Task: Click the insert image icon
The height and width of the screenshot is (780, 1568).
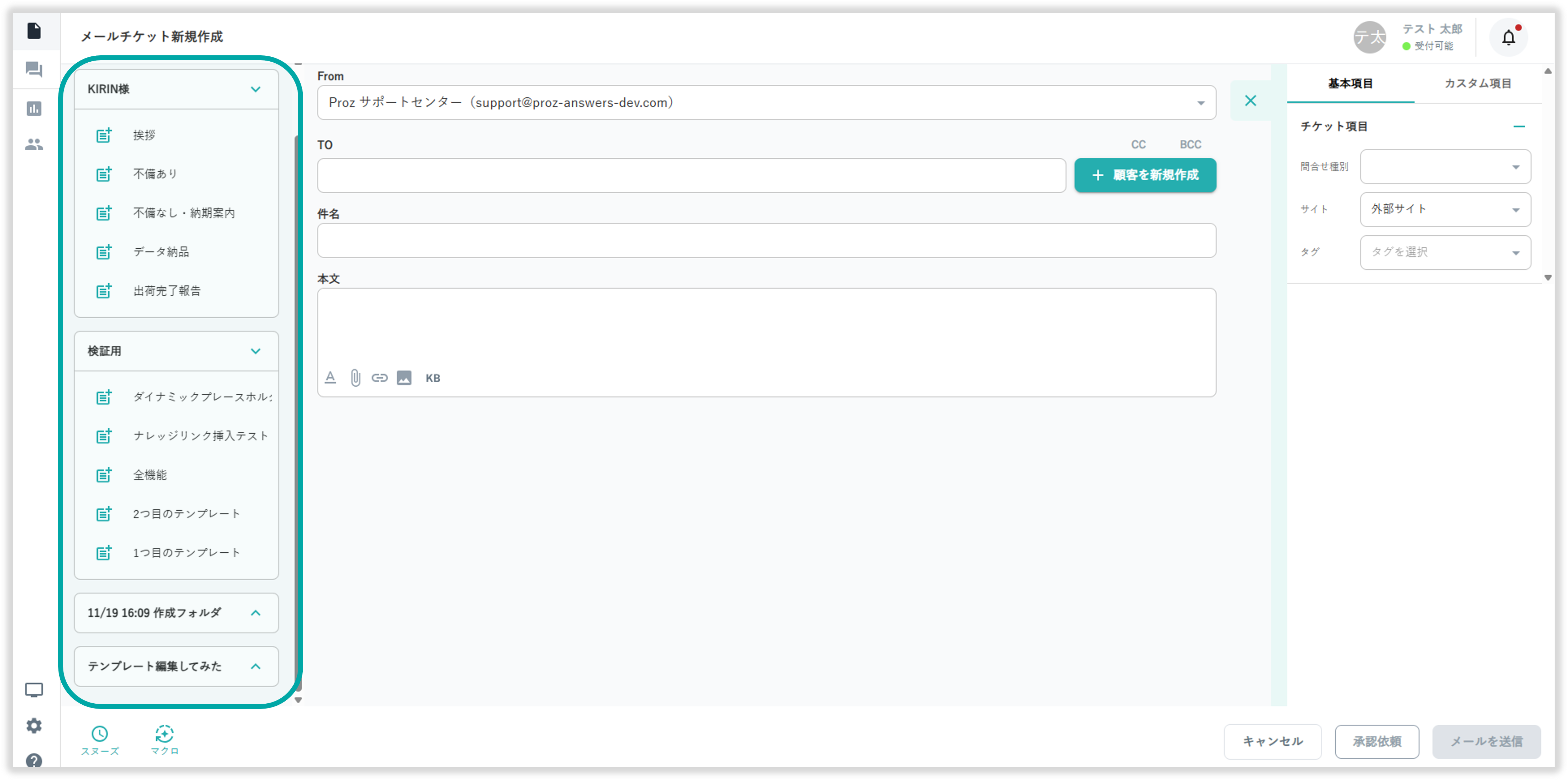Action: [404, 378]
